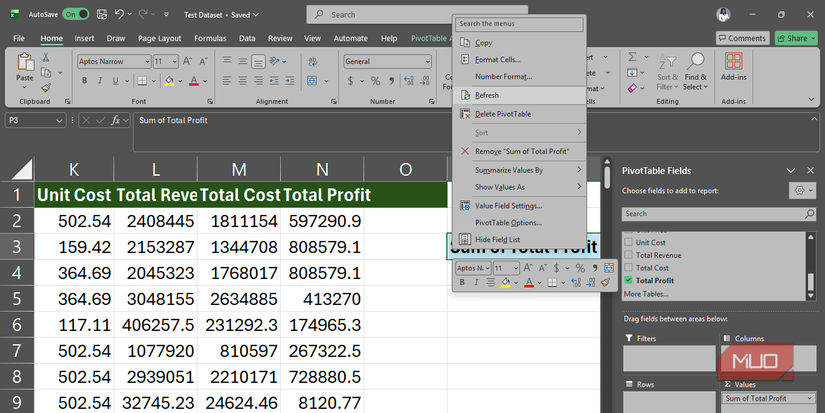825x413 pixels.
Task: Switch to the Data ribbon tab
Action: click(247, 38)
